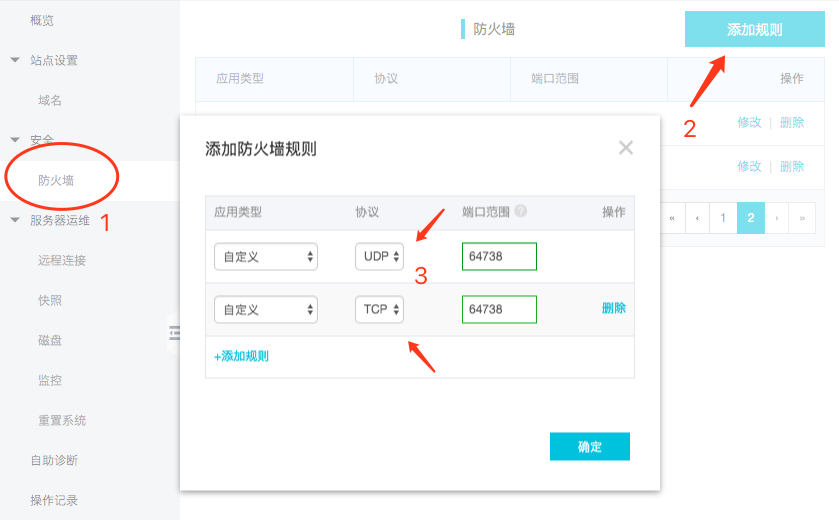Open 快照 in the sidebar
Viewport: 839px width, 520px height.
click(50, 300)
